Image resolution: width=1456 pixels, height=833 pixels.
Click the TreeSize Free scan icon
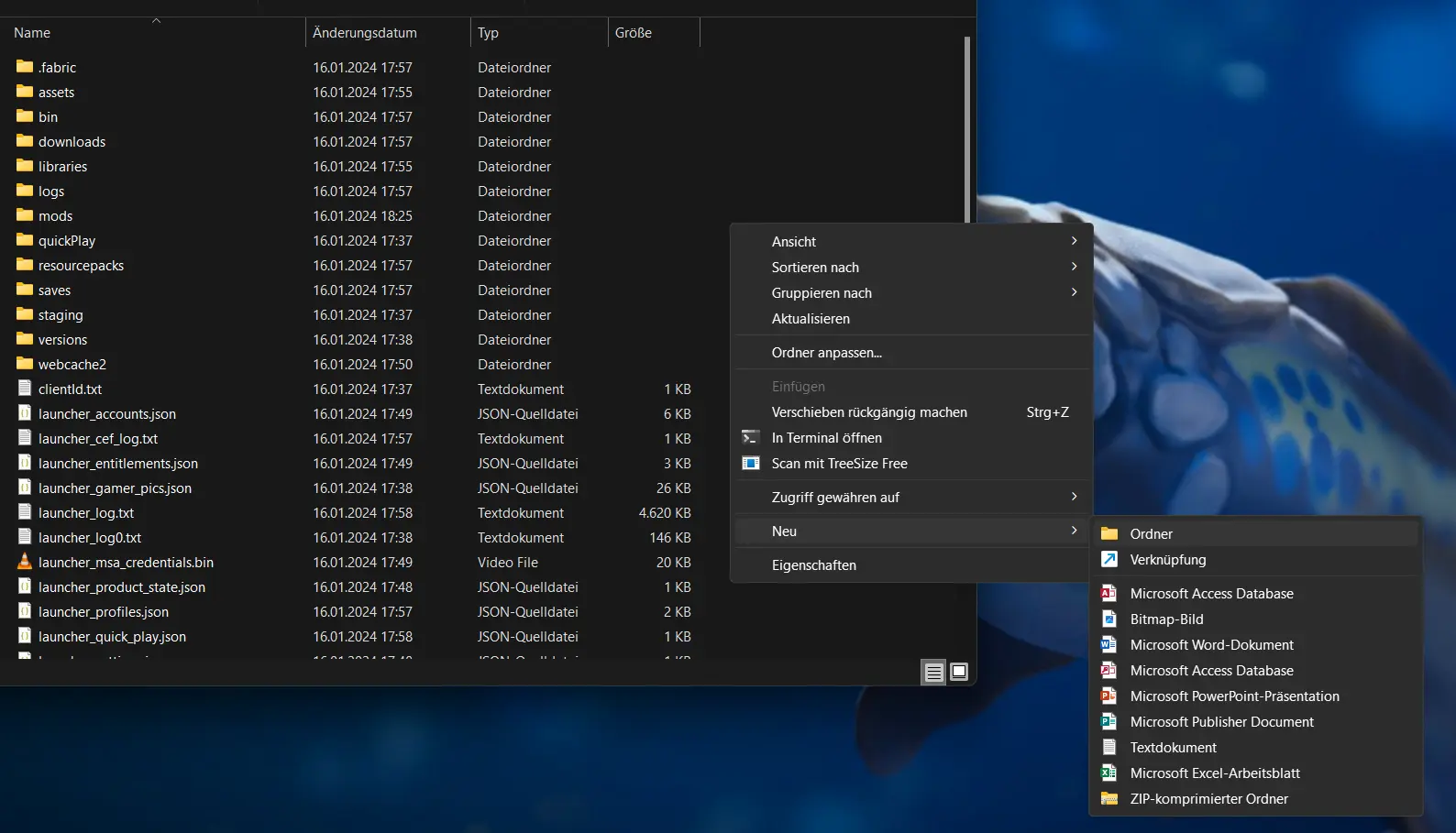pos(750,464)
